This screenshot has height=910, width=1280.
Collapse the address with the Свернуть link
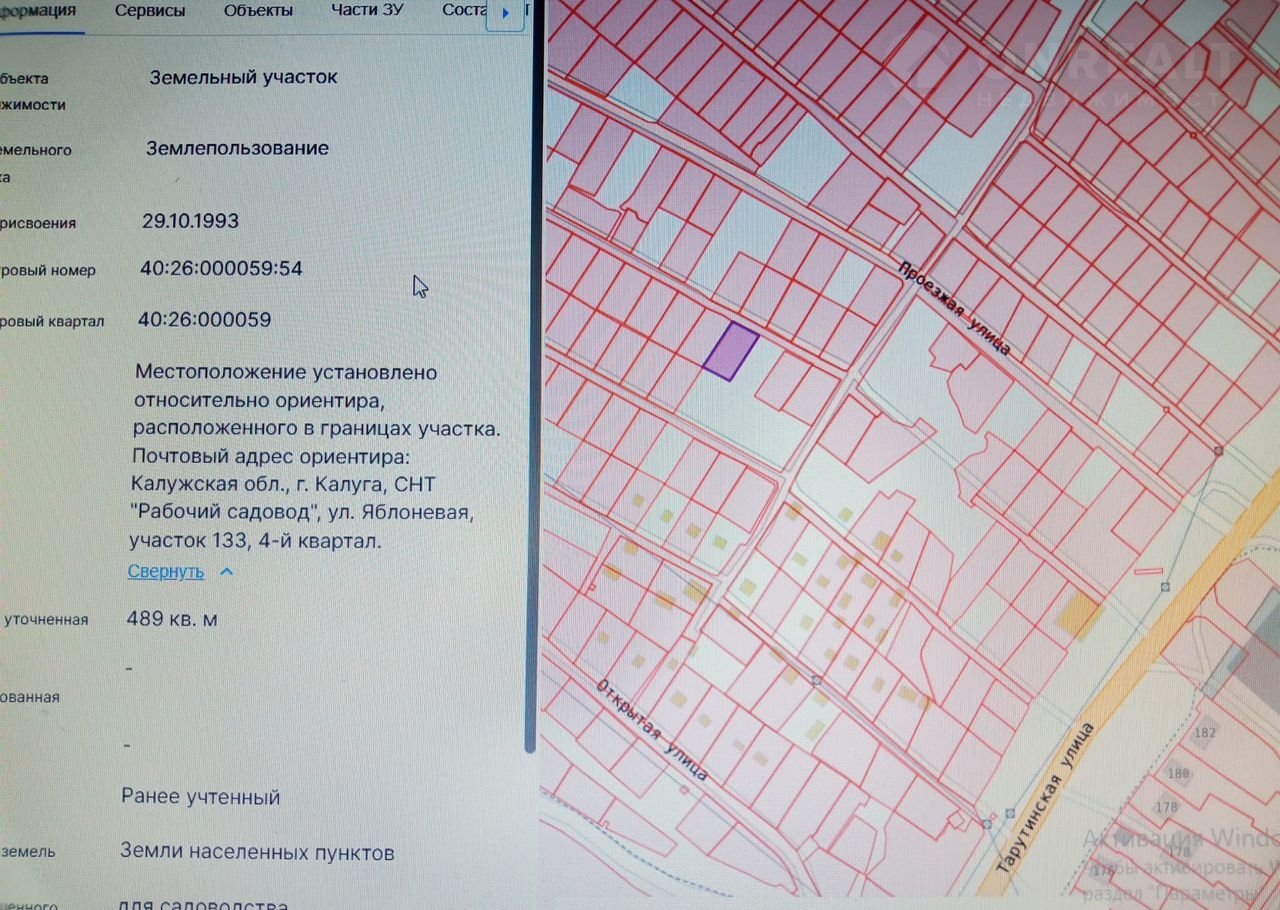point(166,572)
